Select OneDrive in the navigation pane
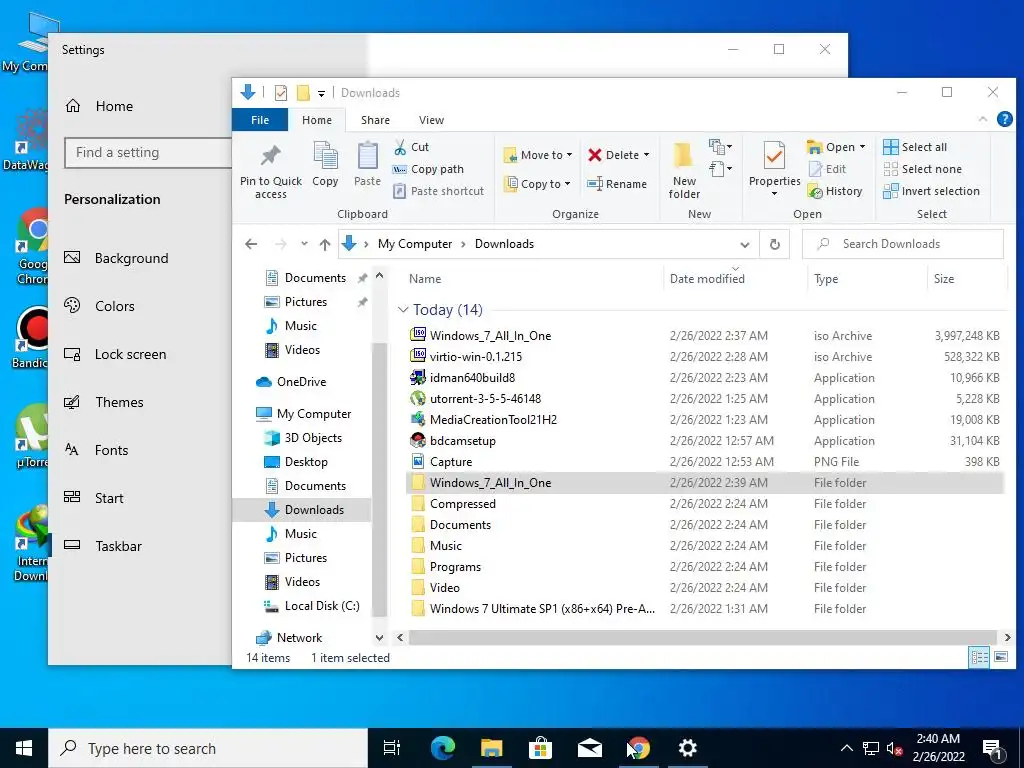Screen dimensions: 1024x768 (x=291, y=382)
